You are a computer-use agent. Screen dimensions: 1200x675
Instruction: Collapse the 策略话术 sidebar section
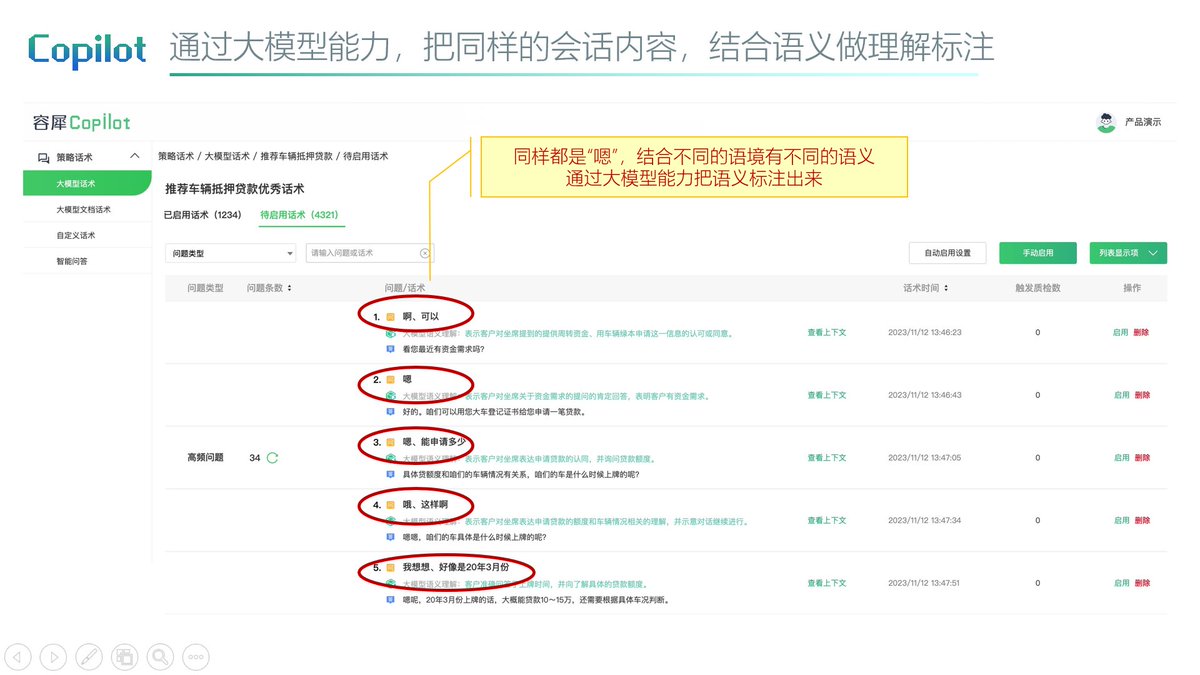[135, 157]
